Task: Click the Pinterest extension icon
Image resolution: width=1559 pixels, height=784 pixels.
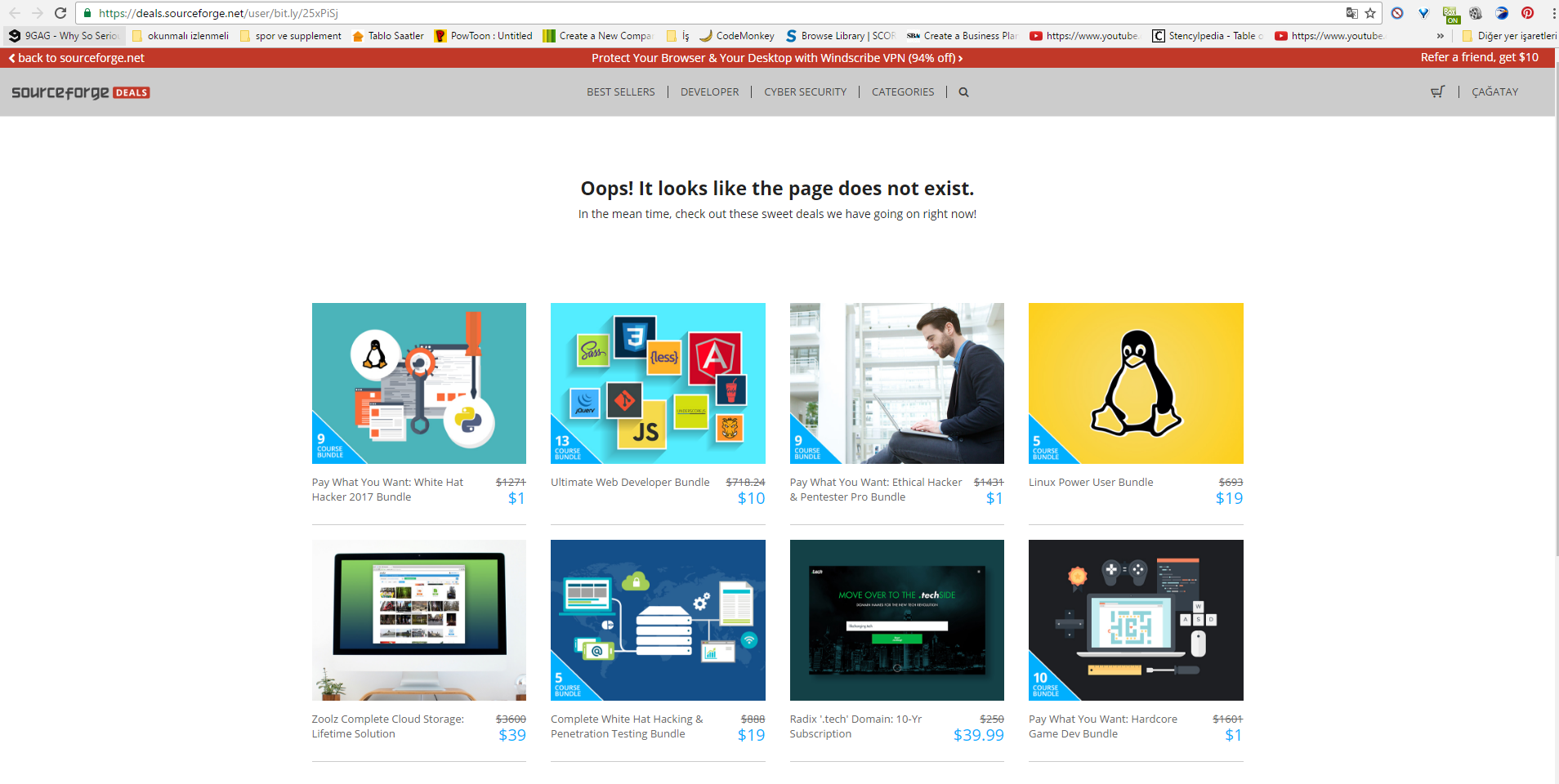Action: (x=1527, y=13)
